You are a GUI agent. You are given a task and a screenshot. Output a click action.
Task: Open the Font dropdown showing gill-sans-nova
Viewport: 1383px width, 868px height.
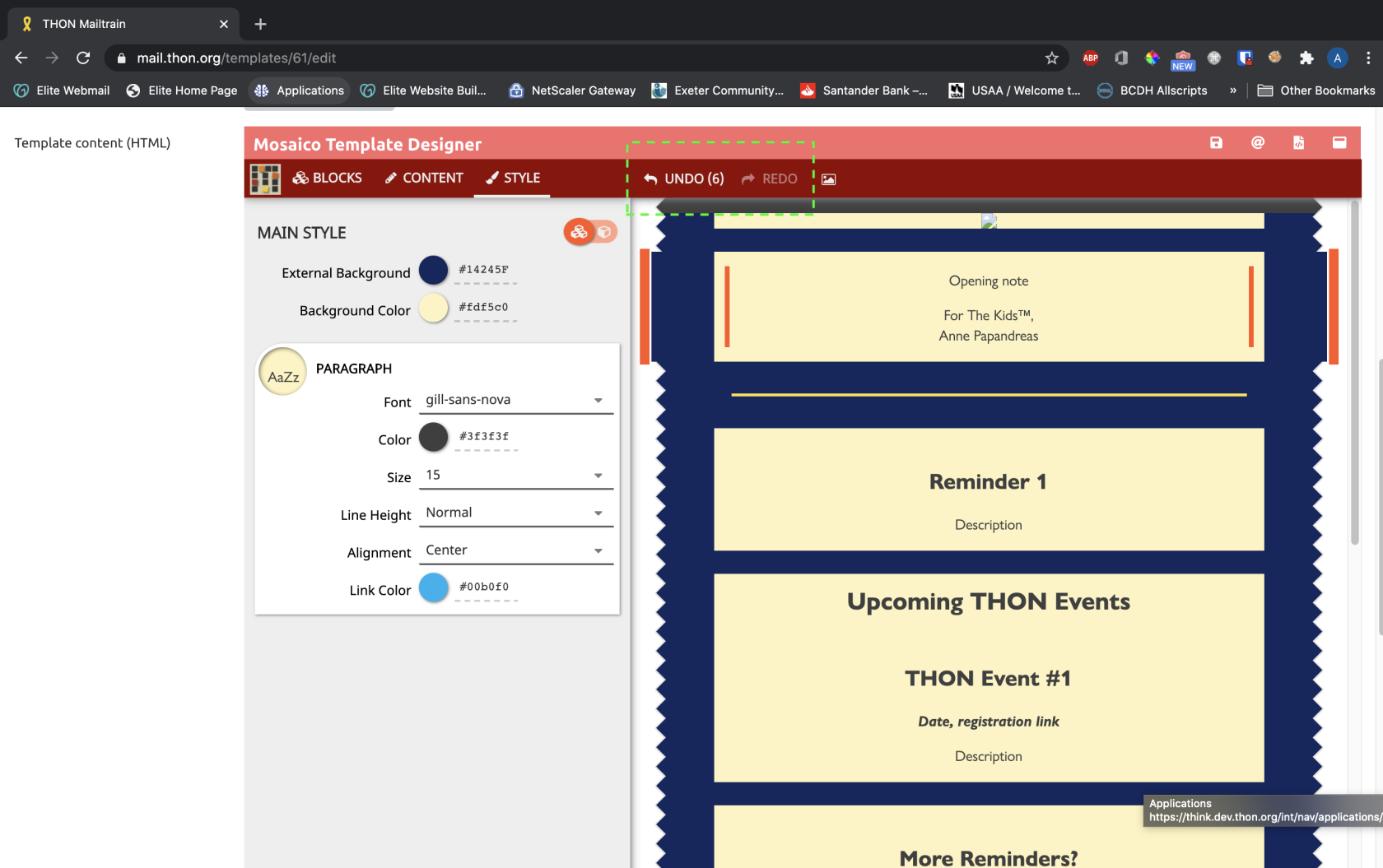pyautogui.click(x=516, y=401)
